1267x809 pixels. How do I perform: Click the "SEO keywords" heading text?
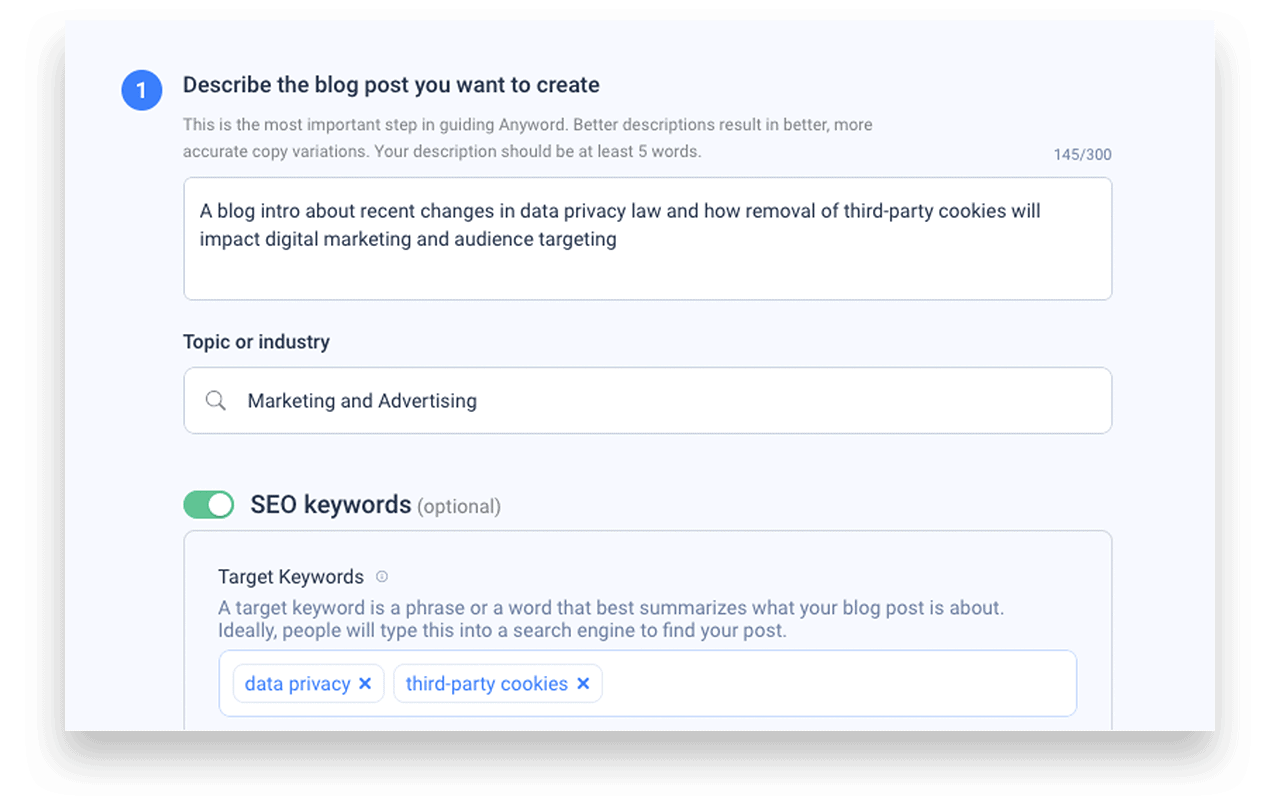tap(330, 505)
